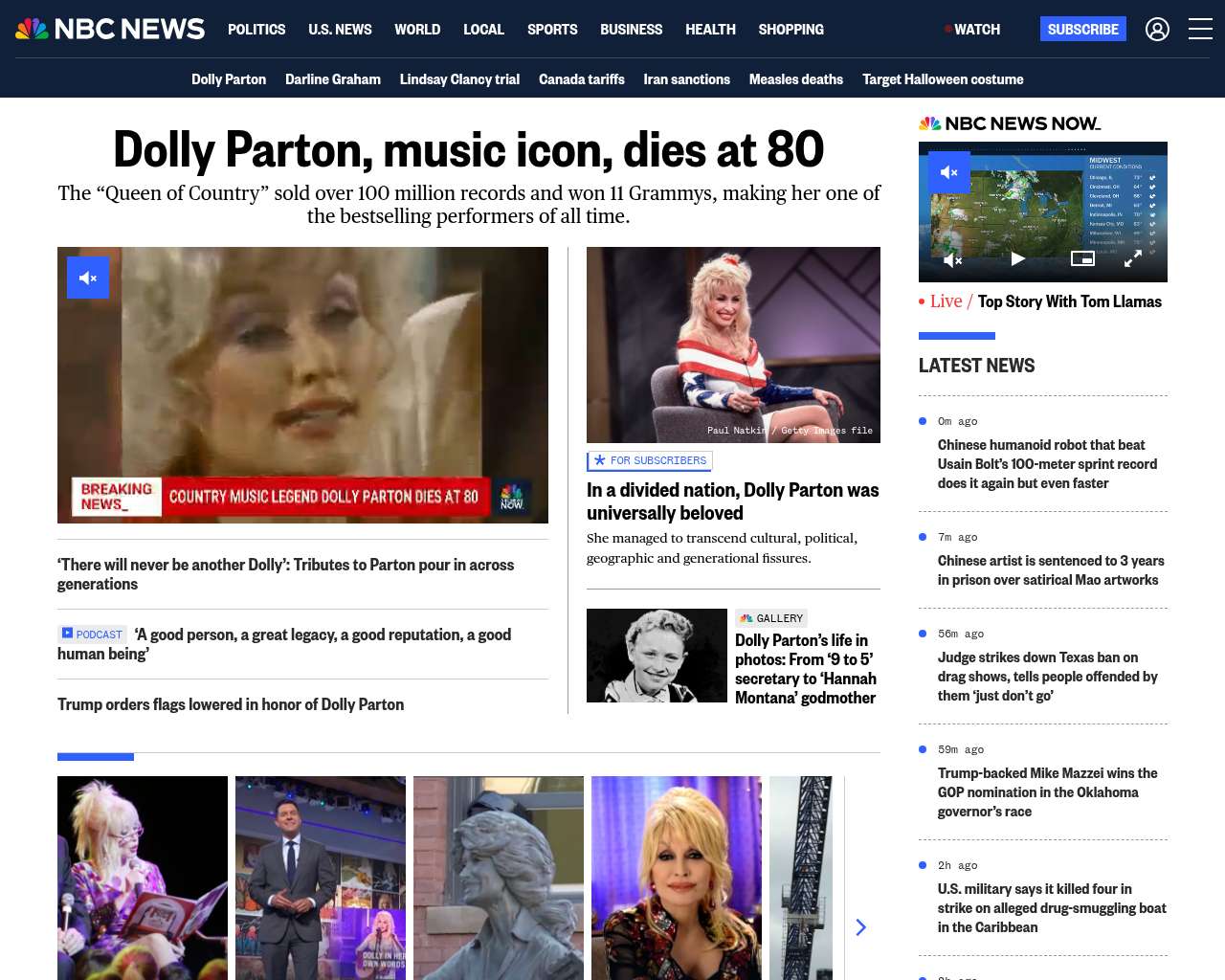Open the 'Dolly Parton, music icon, dies at 80' headline
Image resolution: width=1225 pixels, height=980 pixels.
point(469,149)
